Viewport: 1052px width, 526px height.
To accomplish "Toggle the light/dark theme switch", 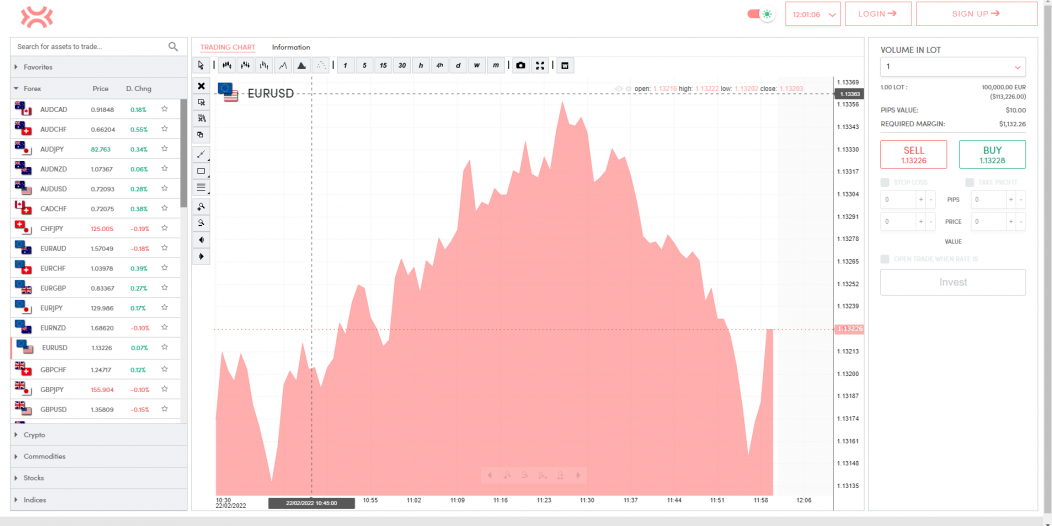I will (761, 14).
